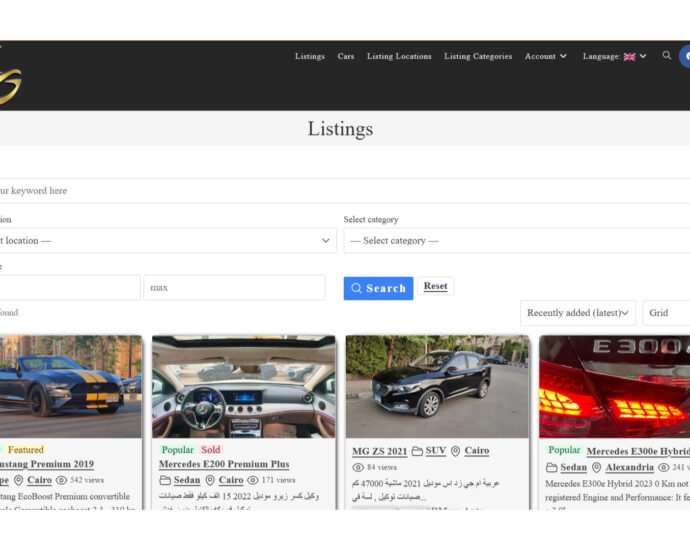690x550 pixels.
Task: Open Listing Categories in navigation
Action: [478, 57]
